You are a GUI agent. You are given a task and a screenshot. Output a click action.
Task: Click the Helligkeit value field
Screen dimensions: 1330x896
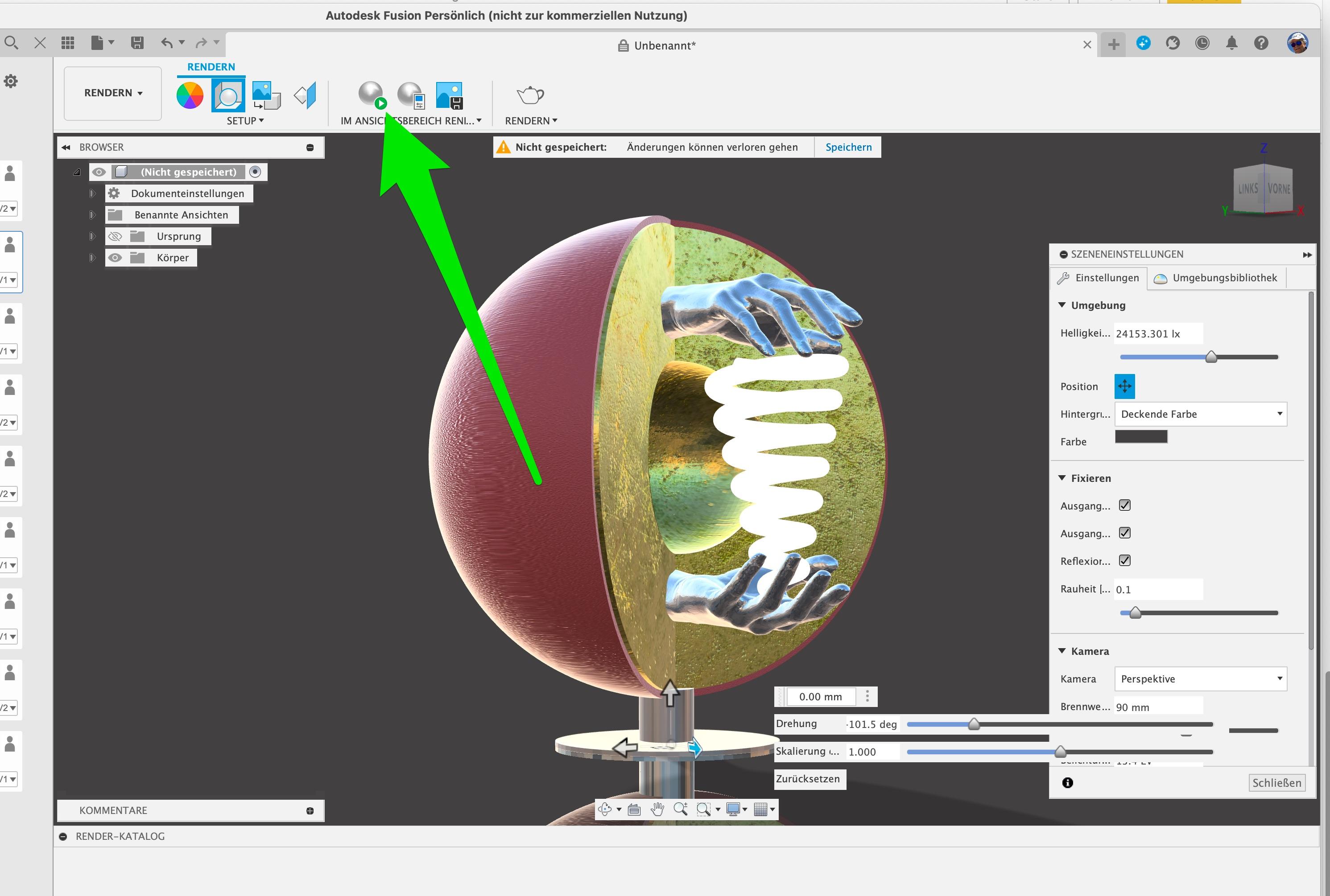(1158, 334)
